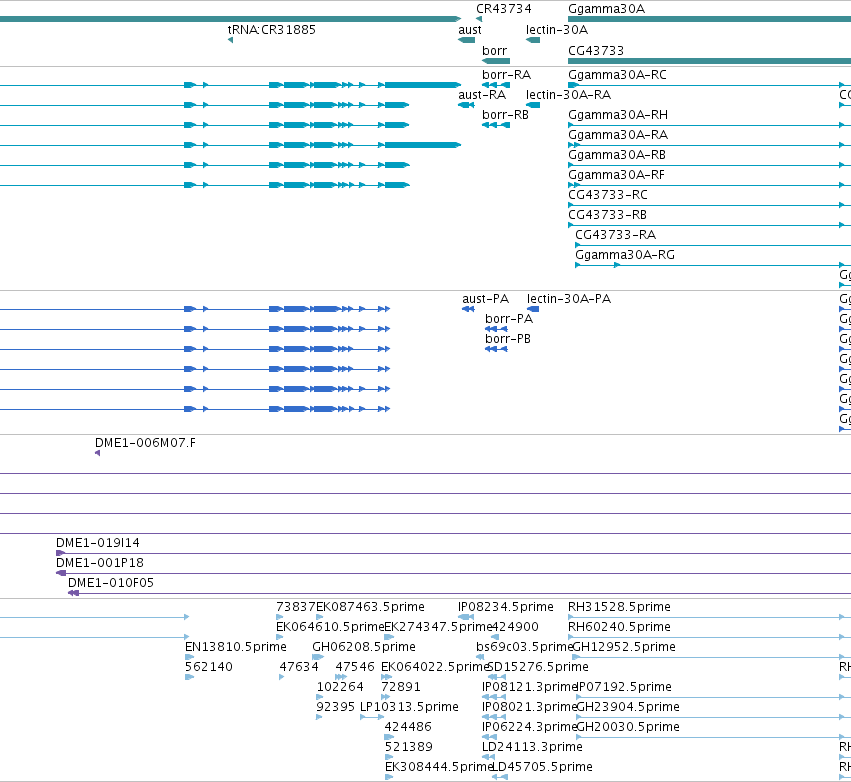Select the tRNA:CR31885 feature label
The image size is (851, 782).
tap(271, 29)
